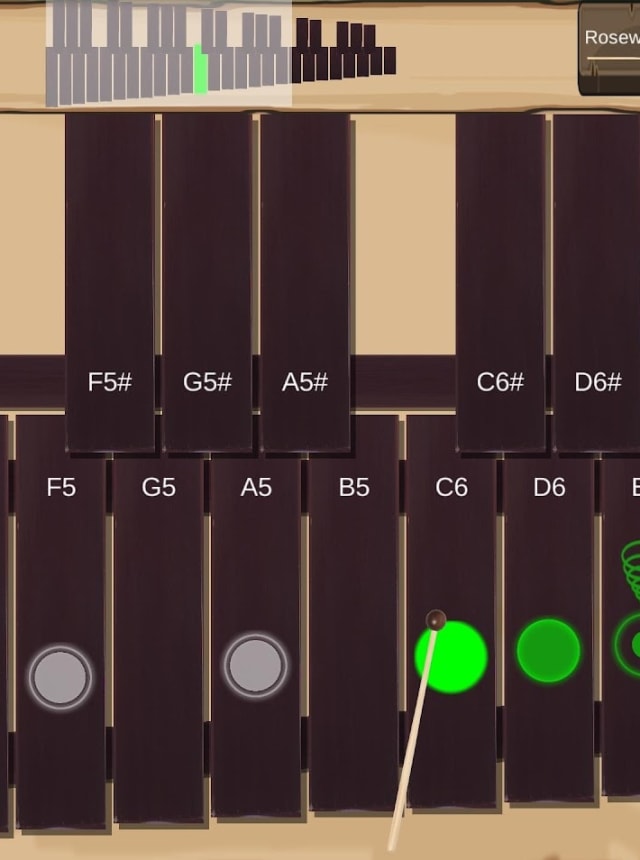The width and height of the screenshot is (640, 860).
Task: Click the mallet head above C6
Action: click(436, 620)
